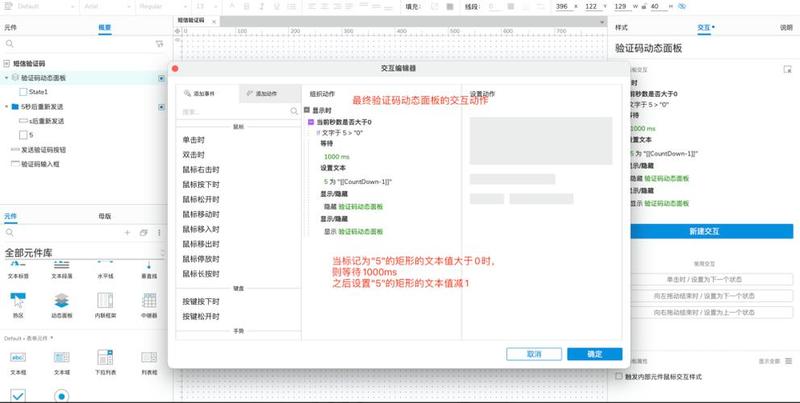This screenshot has height=403, width=800.
Task: Click the search icon in event list
Action: pyautogui.click(x=294, y=111)
